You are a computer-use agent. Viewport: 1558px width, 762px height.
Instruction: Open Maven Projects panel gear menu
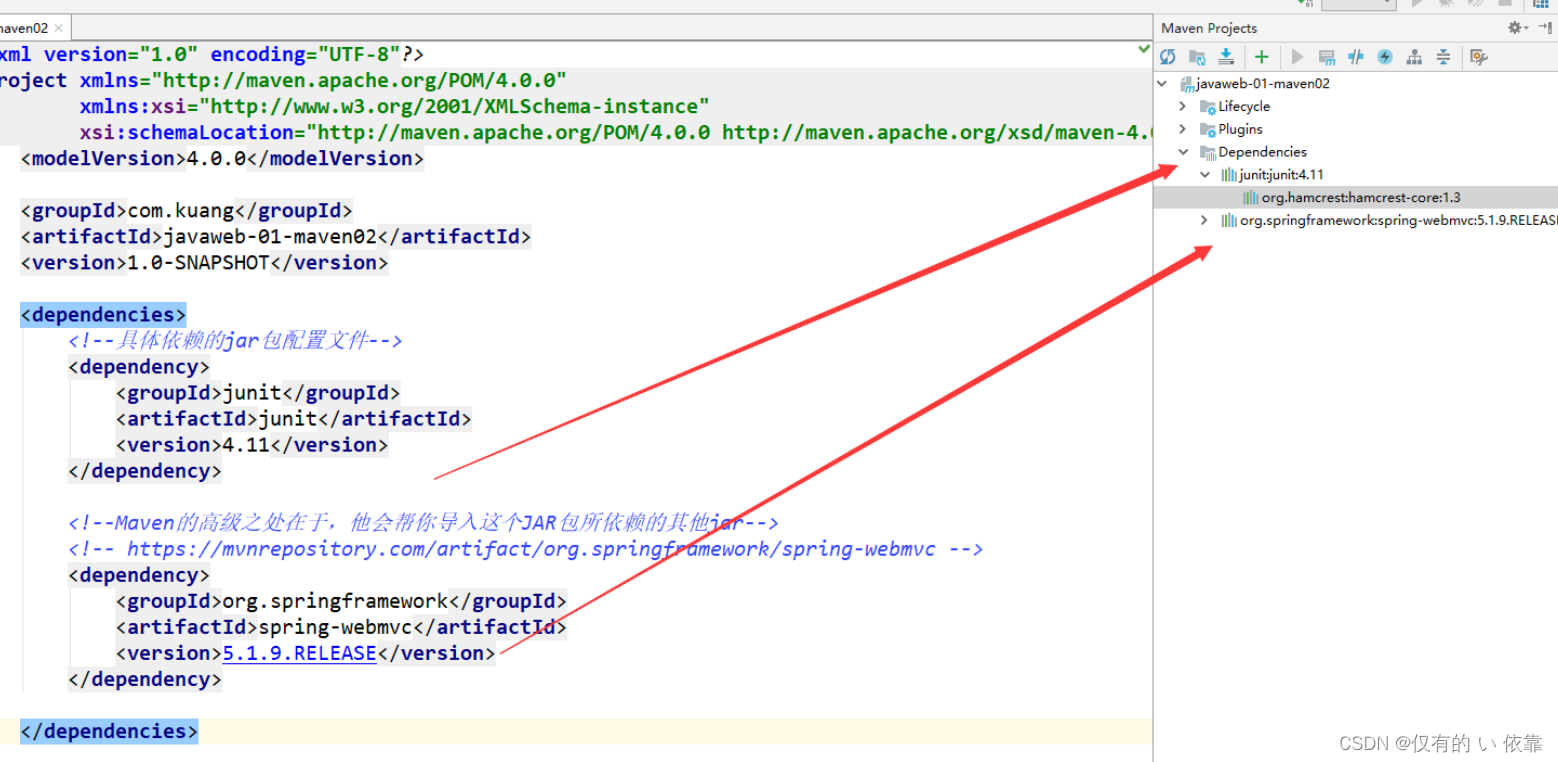tap(1518, 28)
